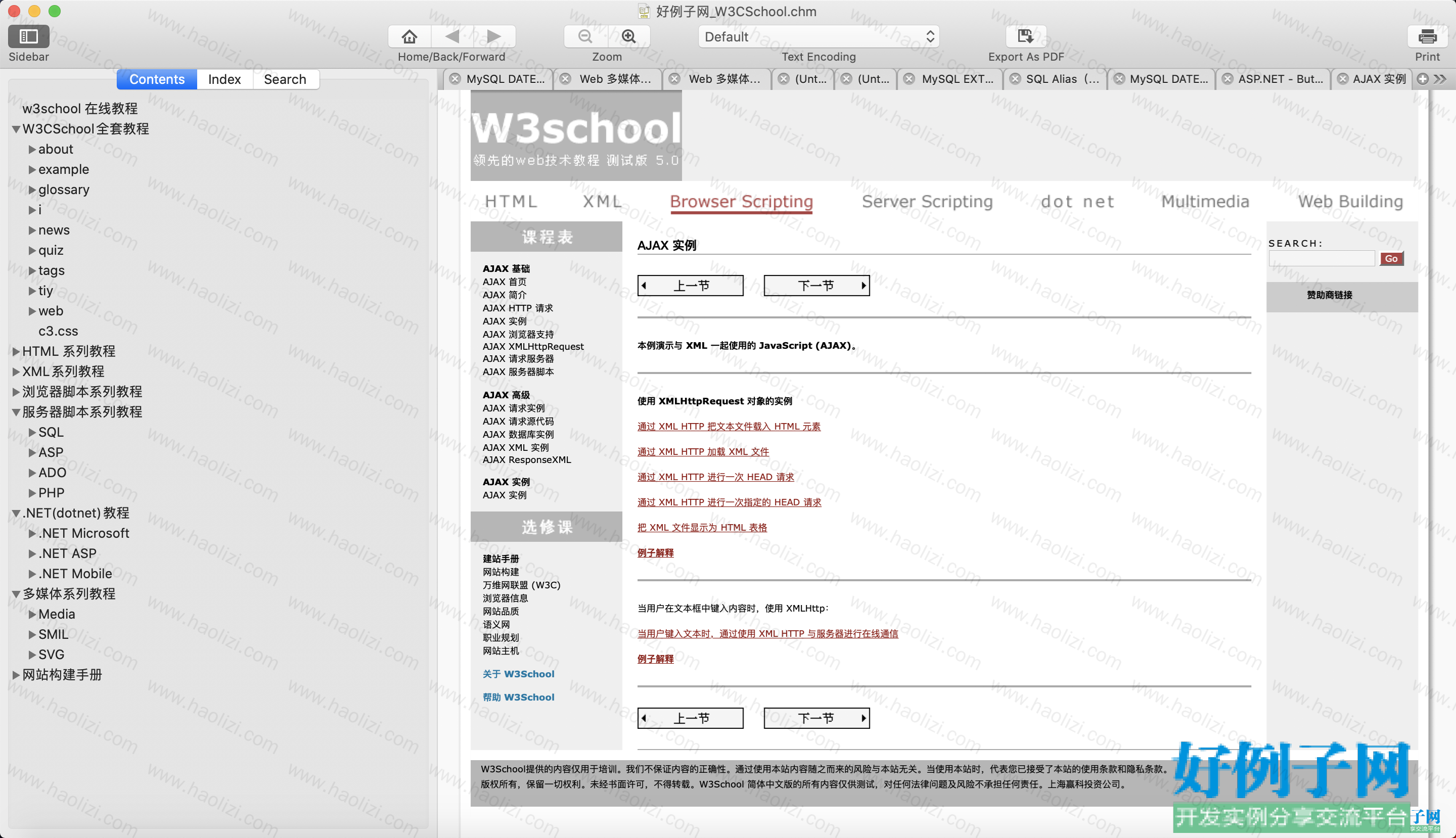Open the Server Scripting navigation tab
This screenshot has height=838, width=1456.
point(928,202)
